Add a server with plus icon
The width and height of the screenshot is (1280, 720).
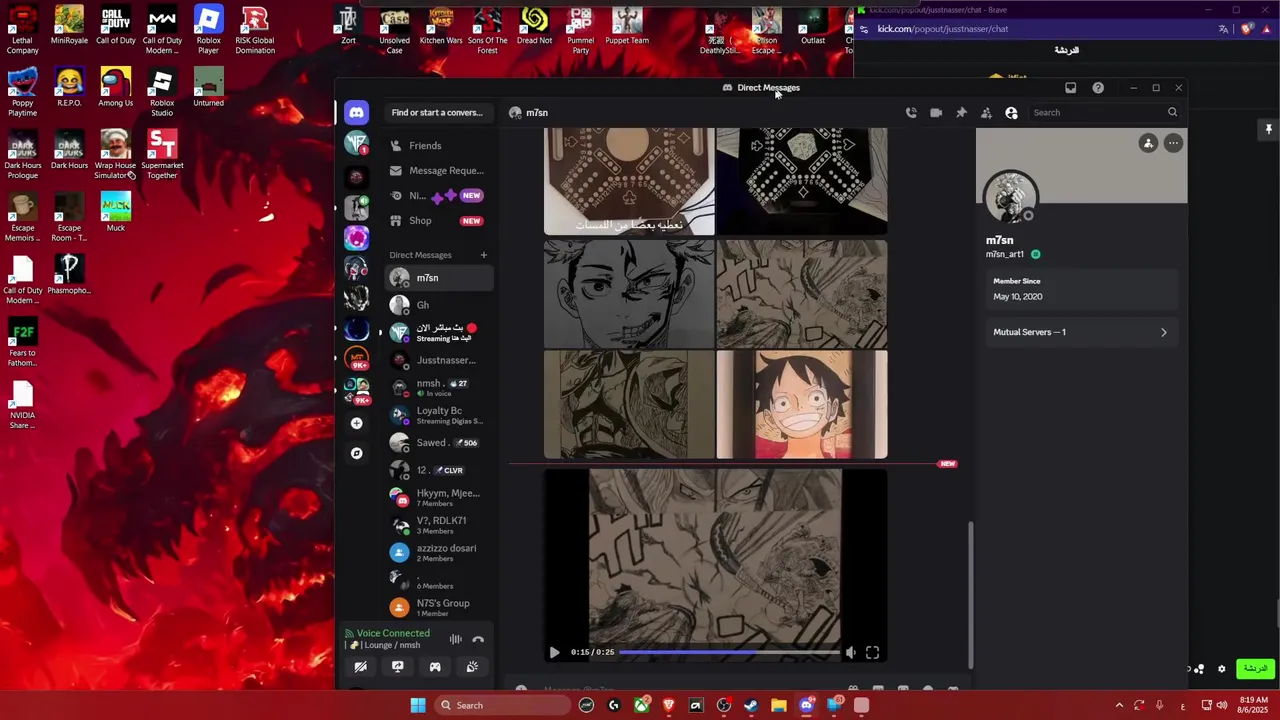356,423
